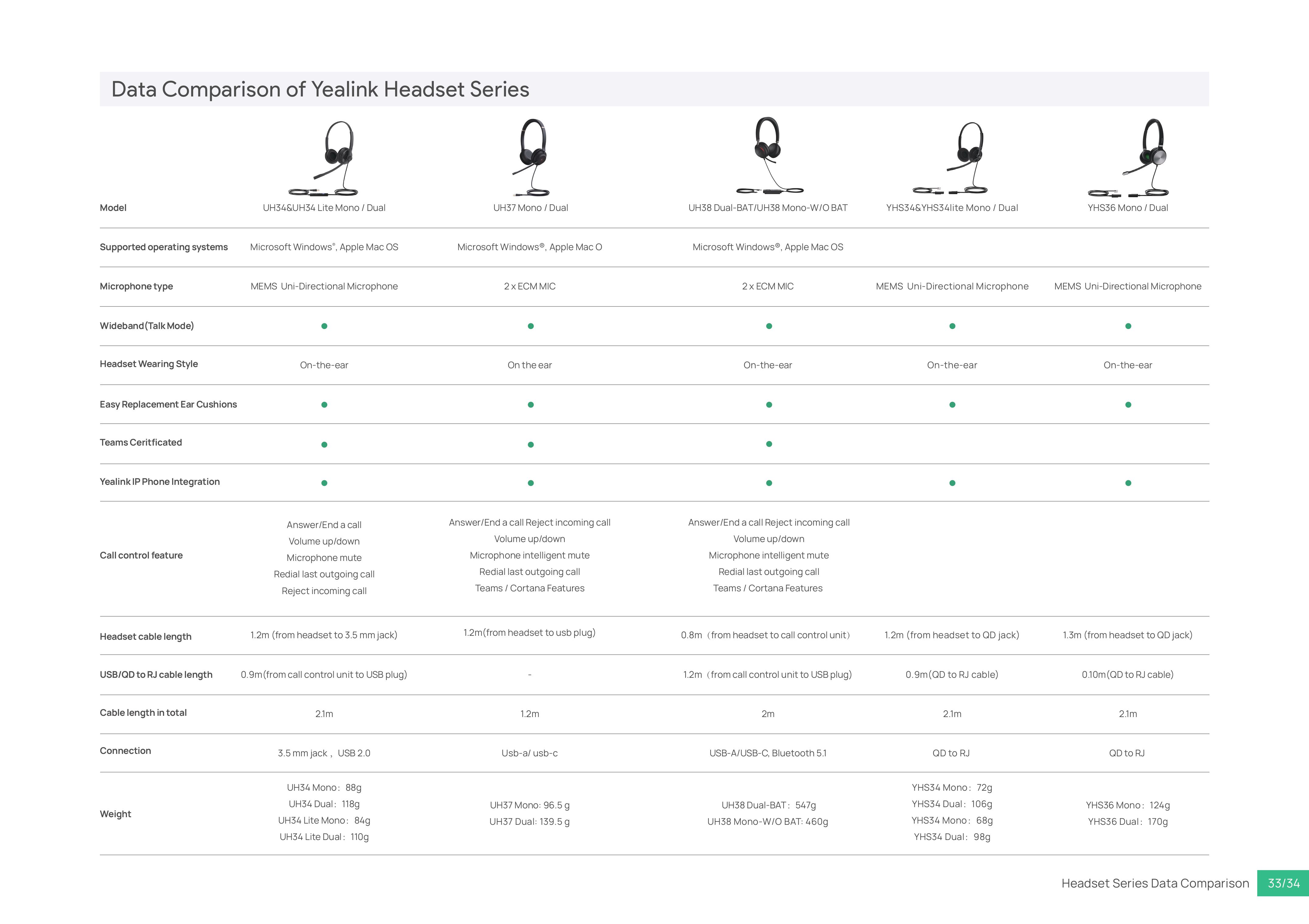Click the 'Supported operating systems' row label
This screenshot has width=1309, height=924.
tap(164, 247)
